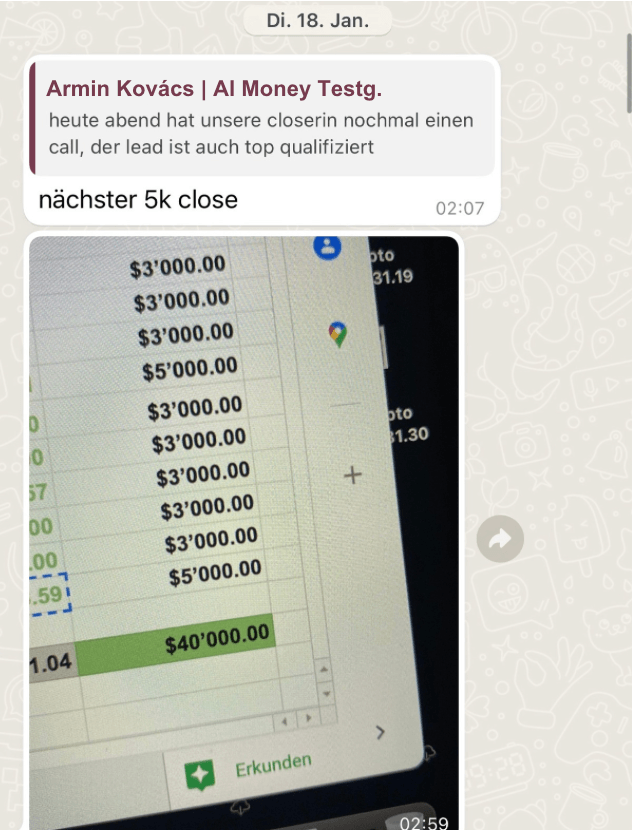The width and height of the screenshot is (632, 830).
Task: Click the right chevron arrow above Erkunden
Action: (x=380, y=733)
